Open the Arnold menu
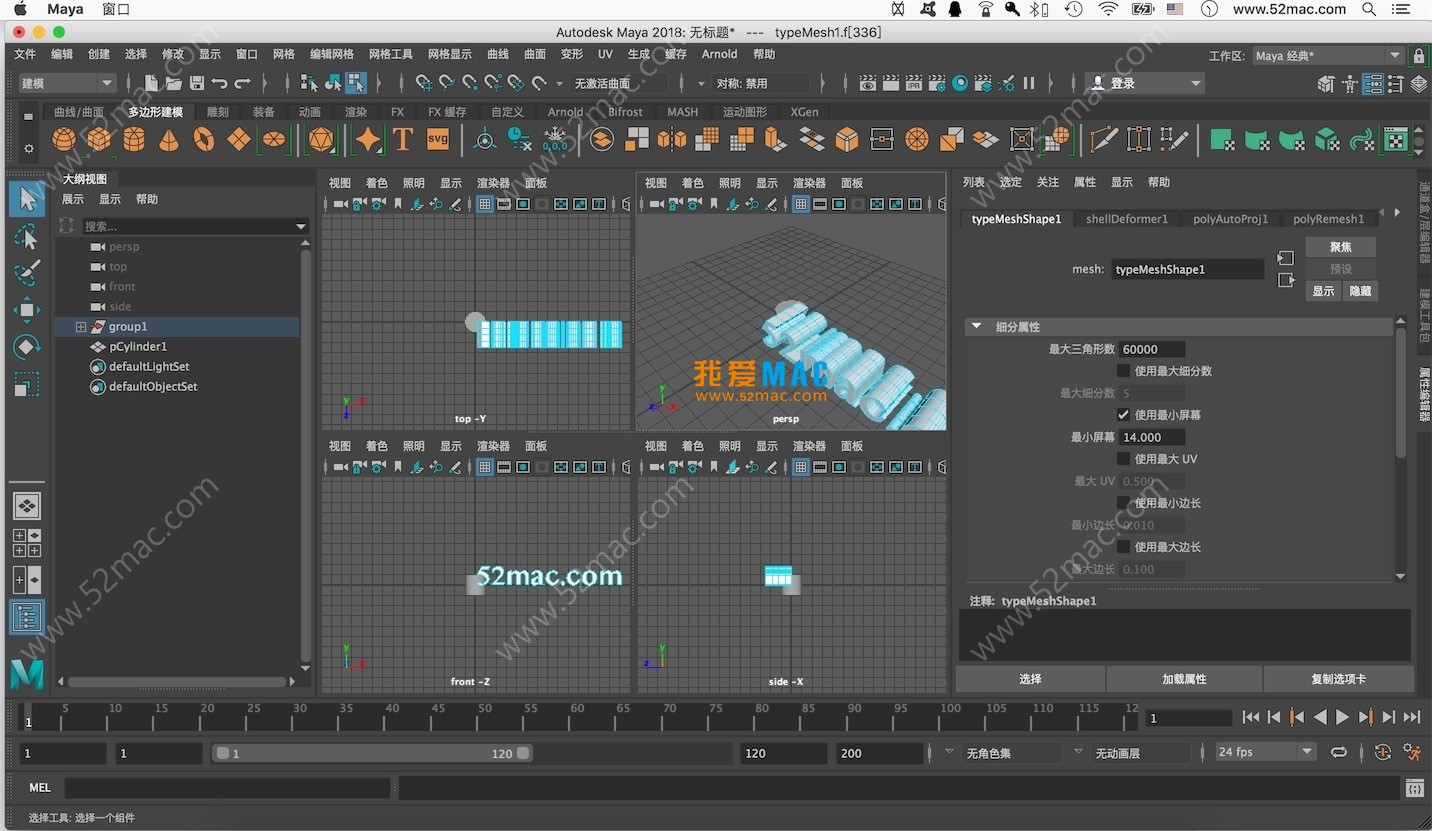This screenshot has width=1432, height=831. click(720, 54)
